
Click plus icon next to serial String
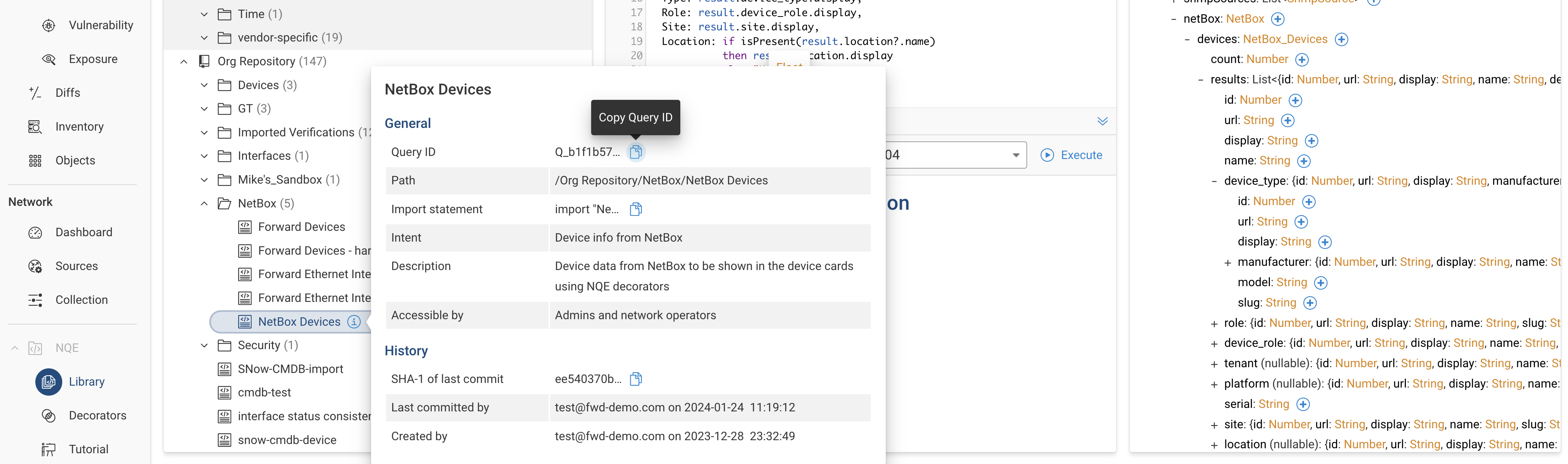1303,404
